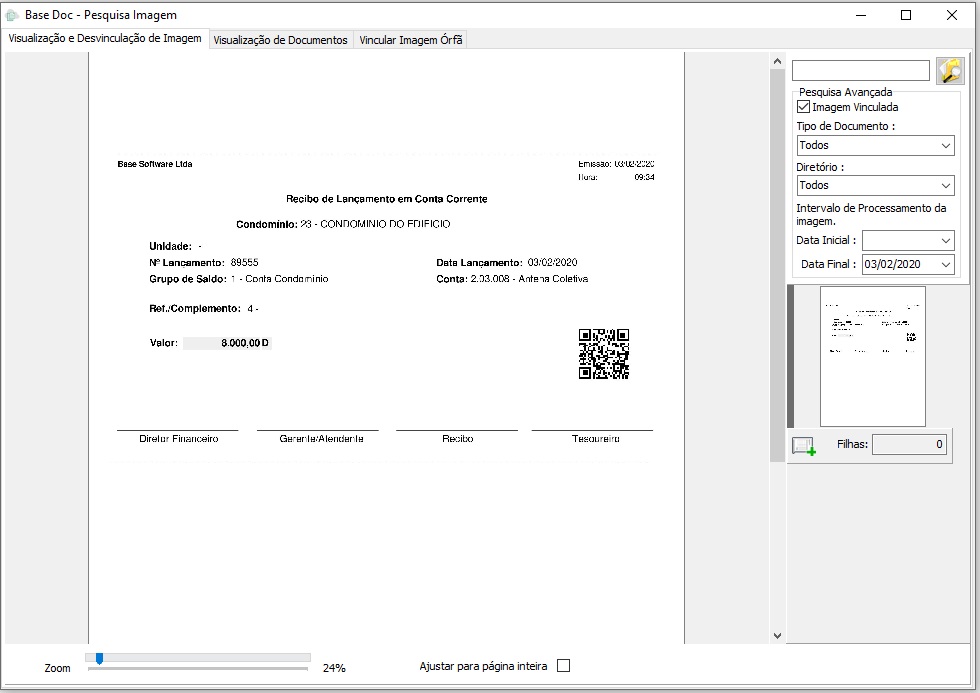
Task: Click the scrollbar up arrow
Action: coord(777,61)
